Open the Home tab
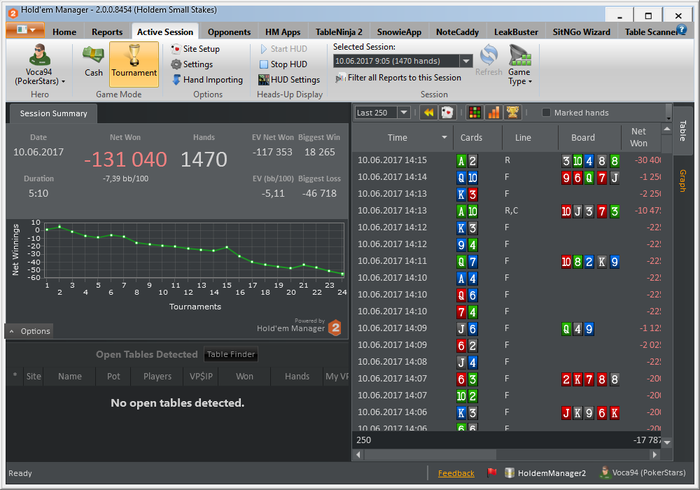 click(64, 32)
